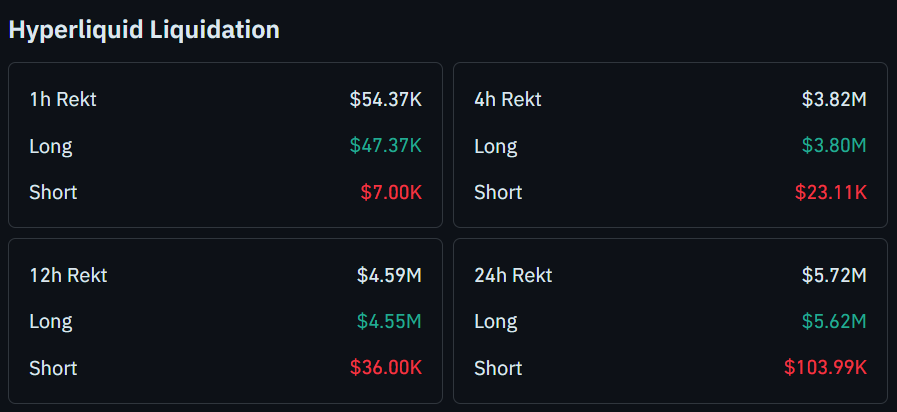Click the Hyperliquid Liquidation heading
The height and width of the screenshot is (412, 897).
(144, 30)
